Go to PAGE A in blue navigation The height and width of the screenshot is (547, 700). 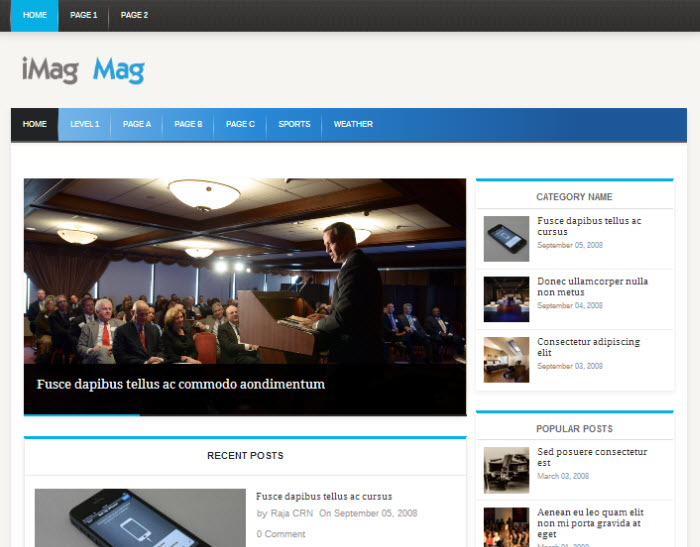[x=137, y=124]
